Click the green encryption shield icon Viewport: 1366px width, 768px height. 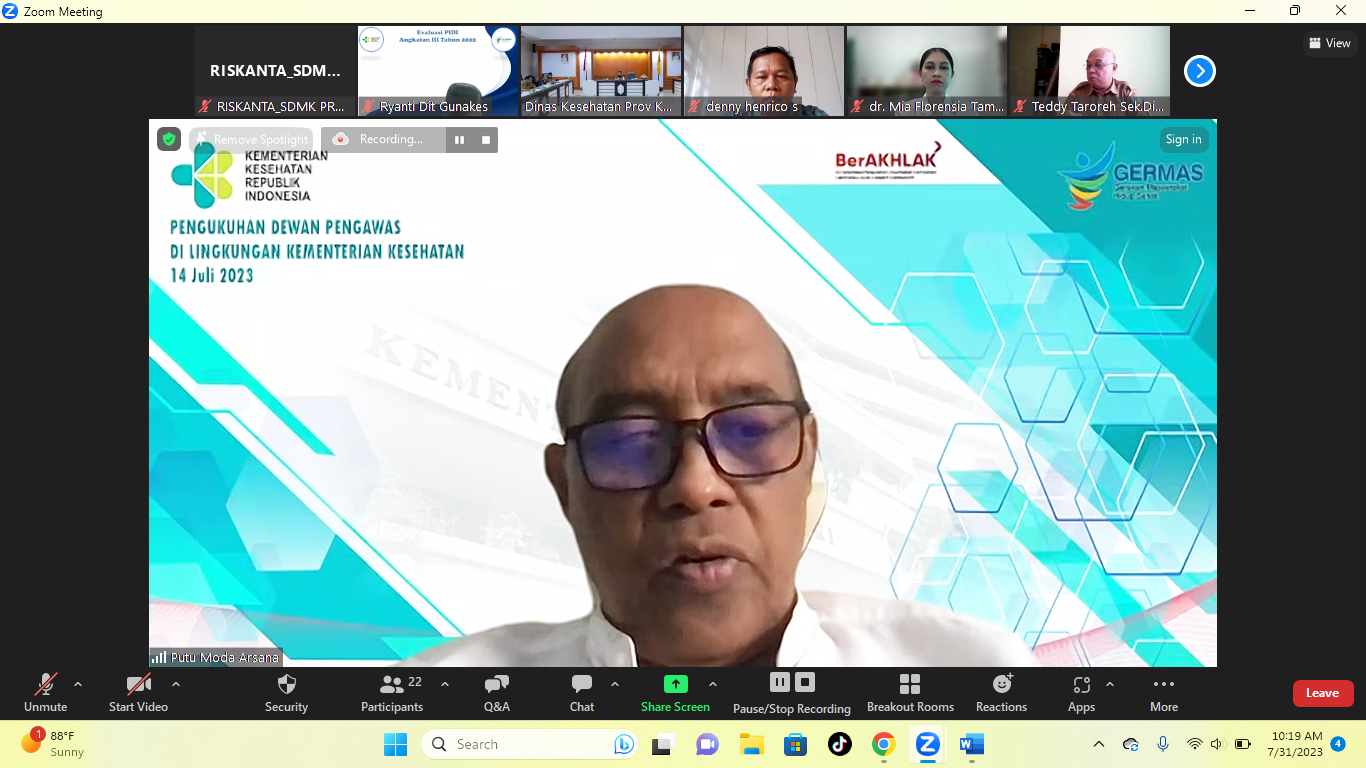(168, 139)
